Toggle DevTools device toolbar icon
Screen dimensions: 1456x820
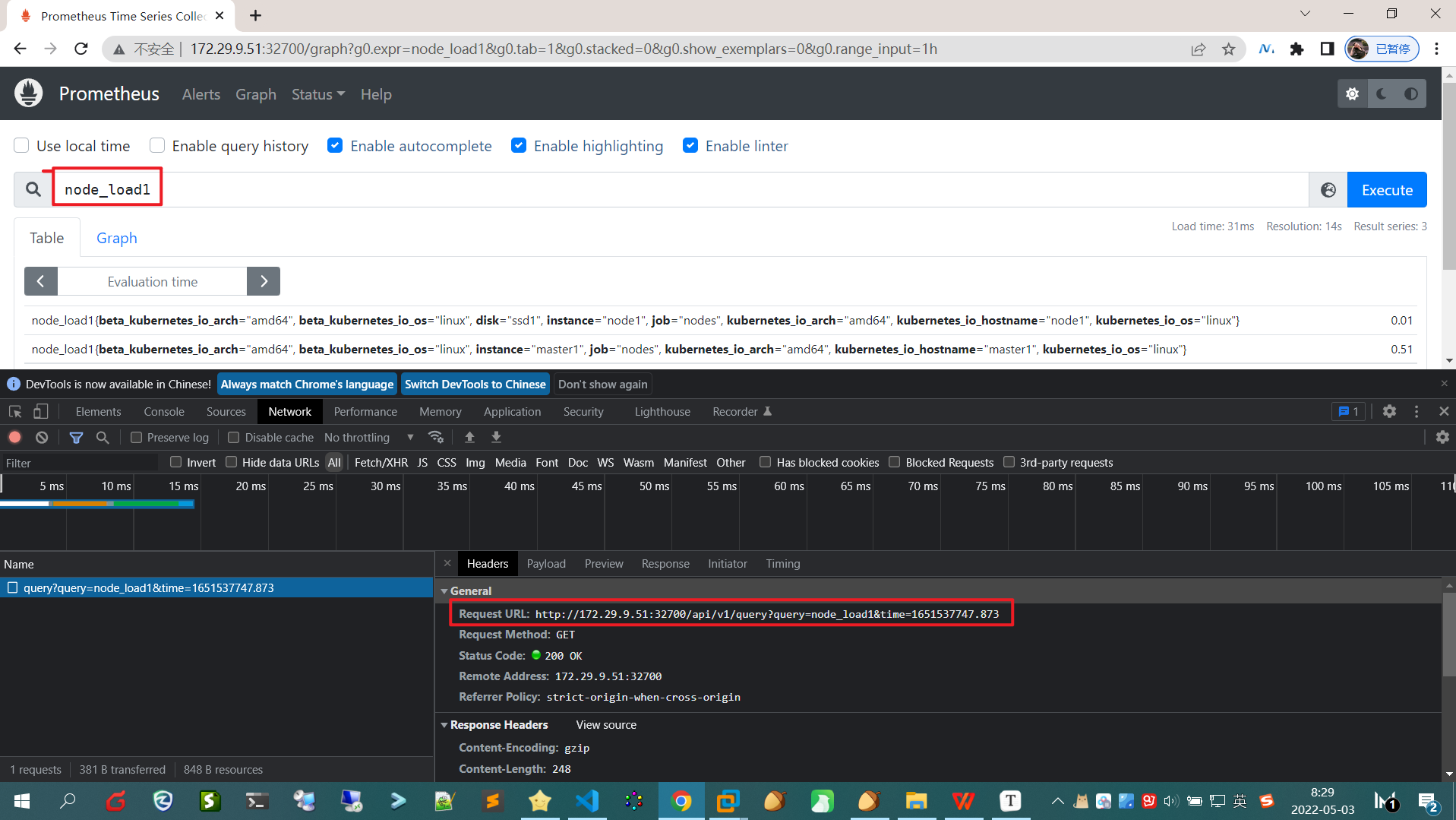[x=41, y=411]
